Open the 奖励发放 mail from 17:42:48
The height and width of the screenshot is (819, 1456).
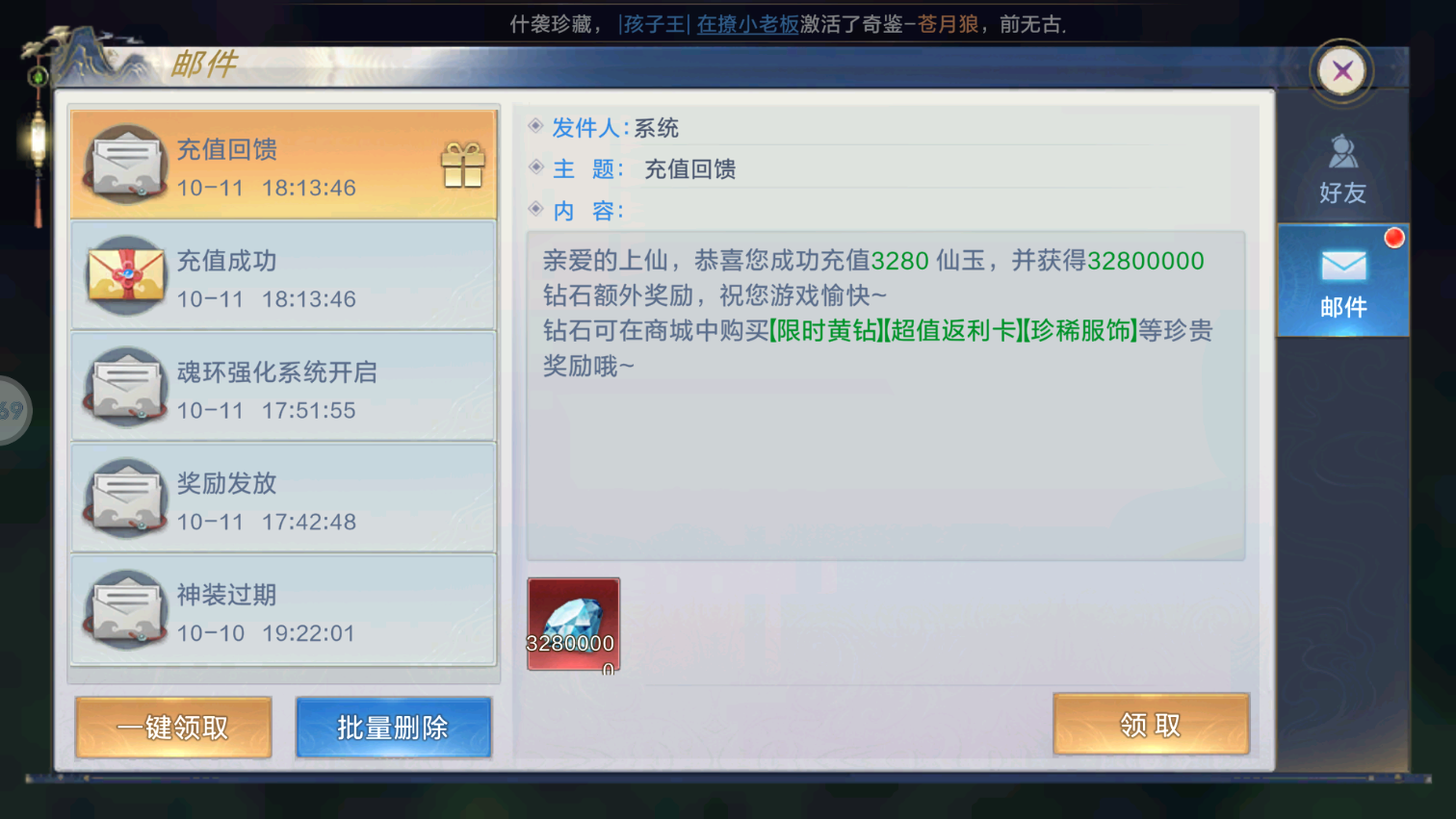coord(284,499)
